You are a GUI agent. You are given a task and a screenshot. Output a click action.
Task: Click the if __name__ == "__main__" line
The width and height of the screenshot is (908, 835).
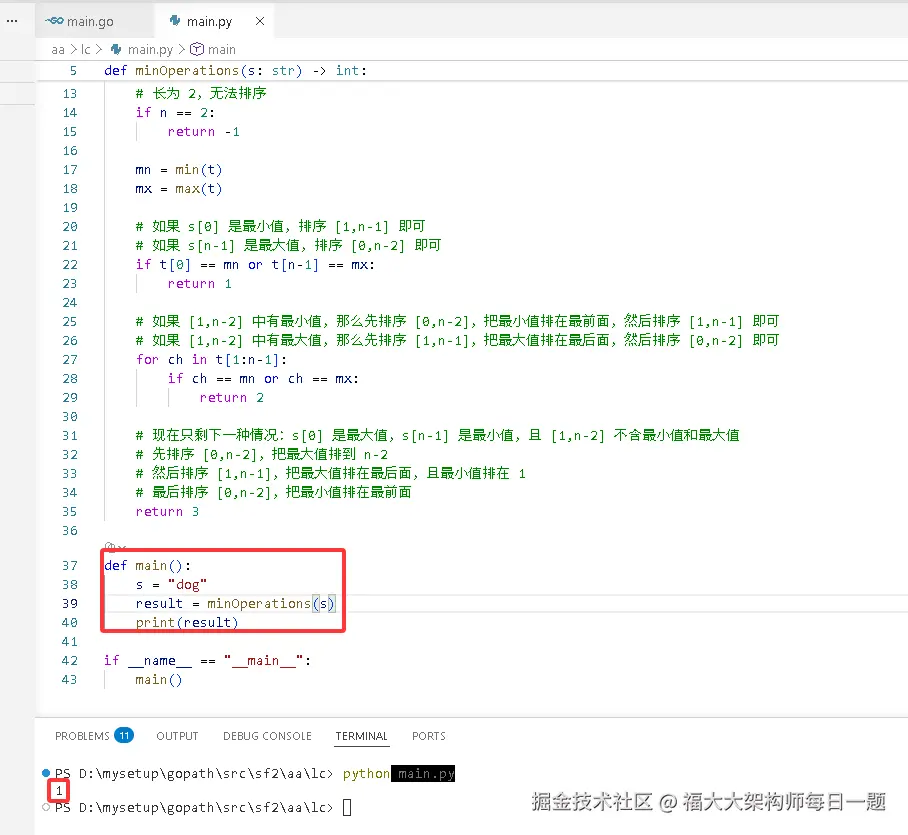(207, 661)
